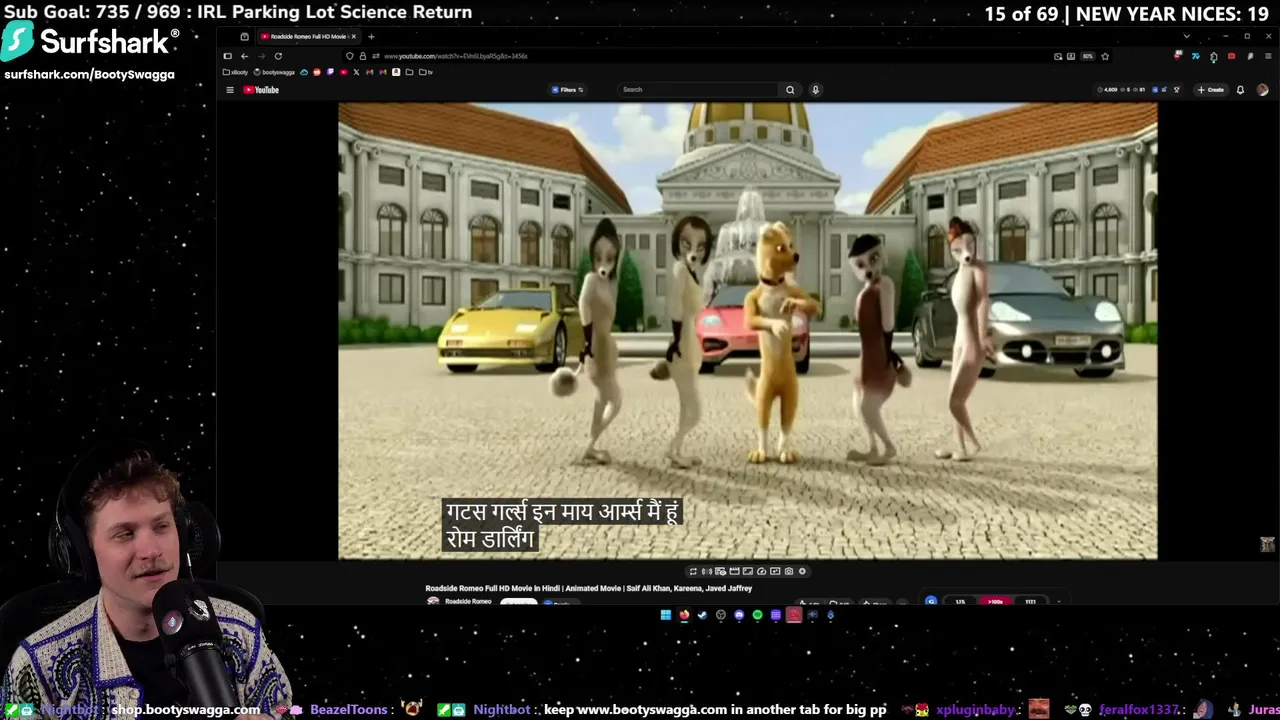This screenshot has height=720, width=1280.
Task: Click the blue translate extension icon
Action: (1195, 56)
